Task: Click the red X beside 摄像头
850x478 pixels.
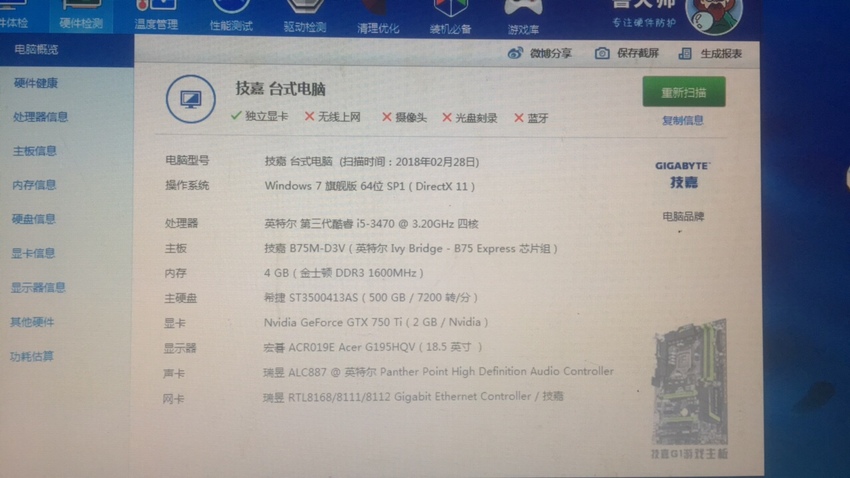Action: pyautogui.click(x=387, y=117)
